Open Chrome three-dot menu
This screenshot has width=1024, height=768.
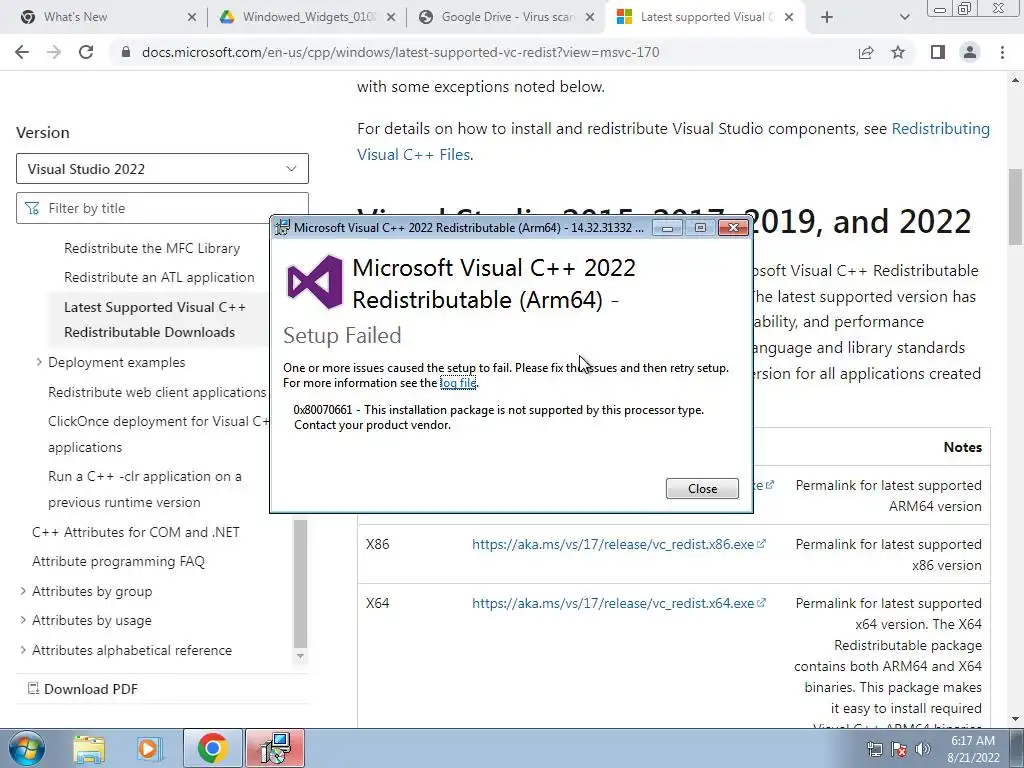(x=1002, y=52)
